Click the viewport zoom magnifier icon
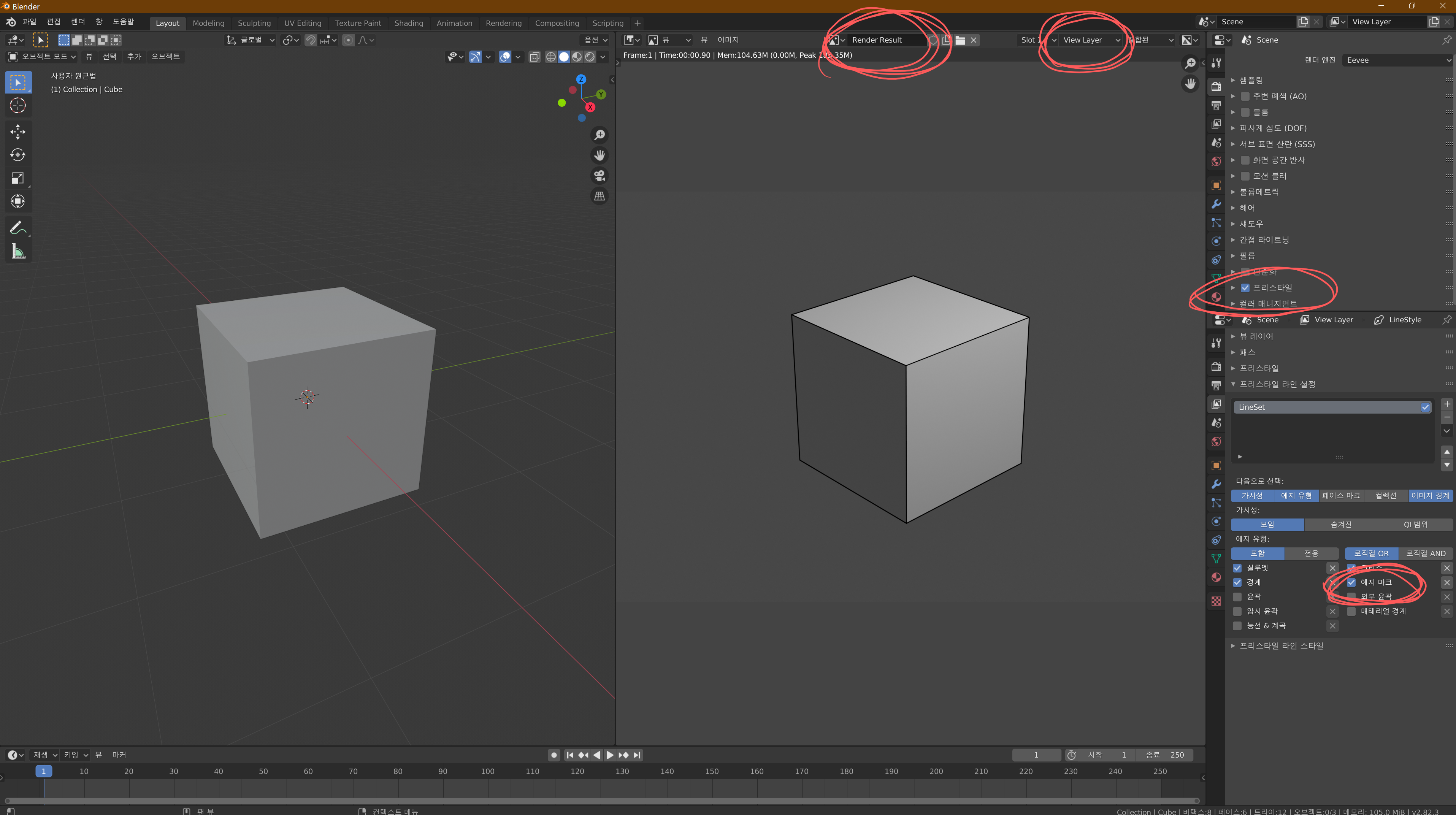Screen dimensions: 1456x815 (x=599, y=135)
